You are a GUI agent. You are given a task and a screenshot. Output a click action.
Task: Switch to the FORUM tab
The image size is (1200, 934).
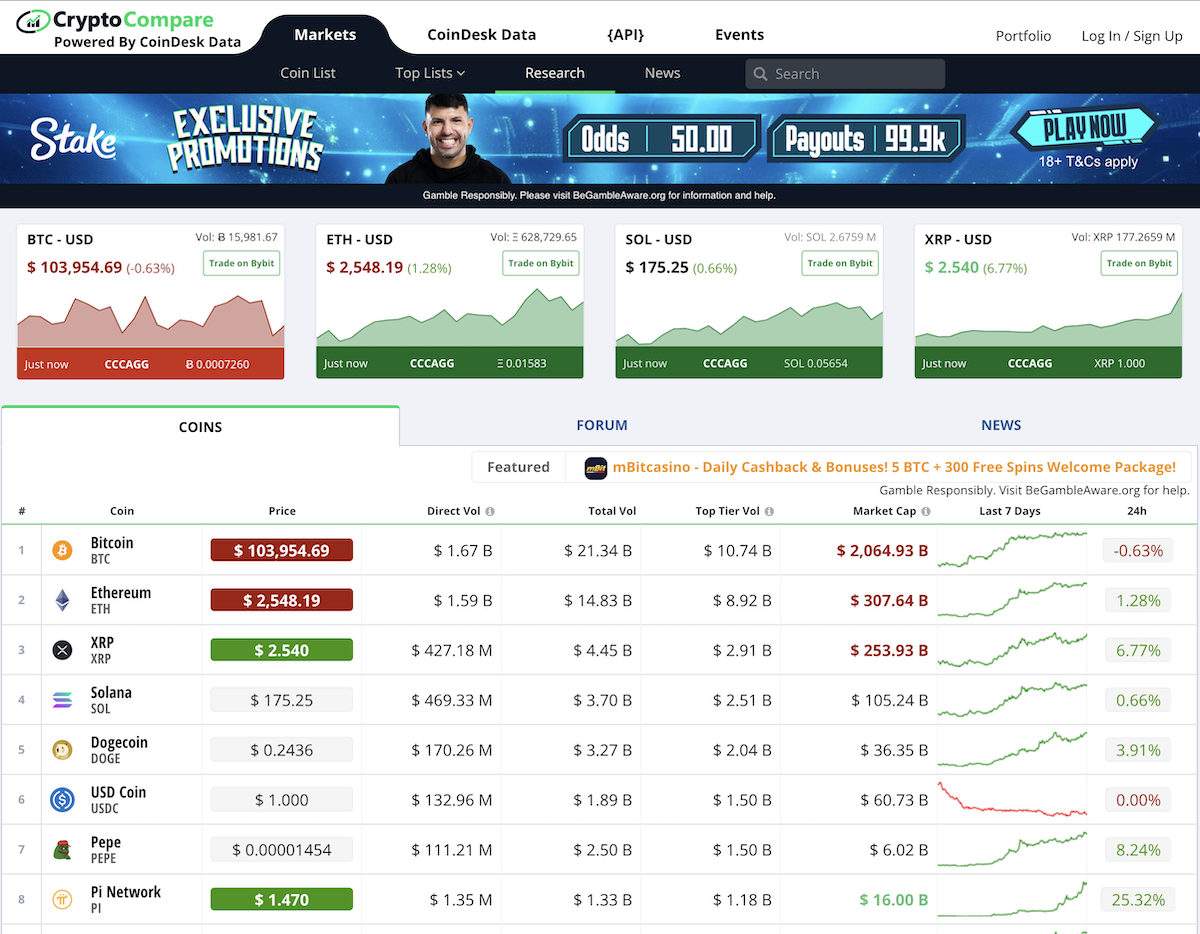tap(602, 425)
